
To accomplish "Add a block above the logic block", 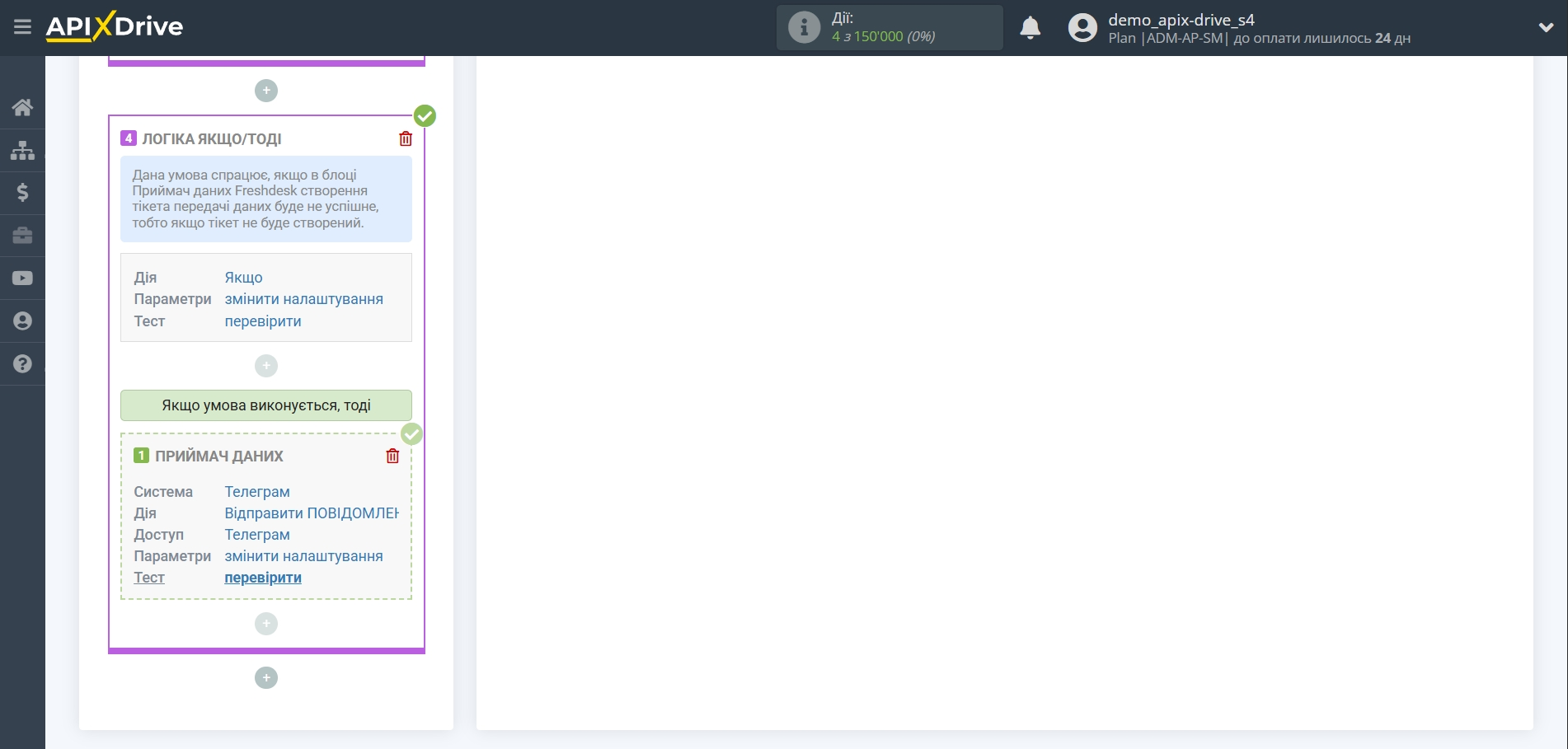I will (x=266, y=91).
